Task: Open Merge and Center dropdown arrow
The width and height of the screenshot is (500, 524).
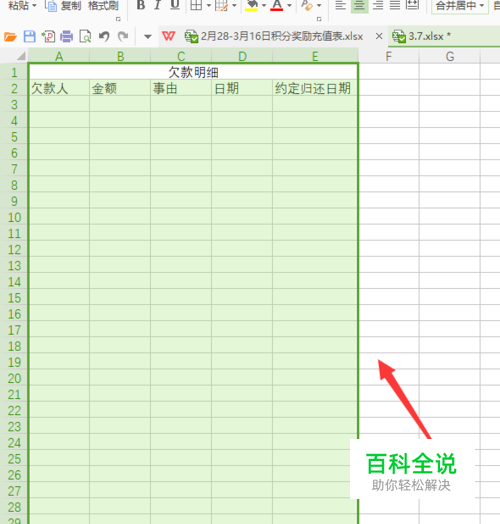Action: click(482, 6)
